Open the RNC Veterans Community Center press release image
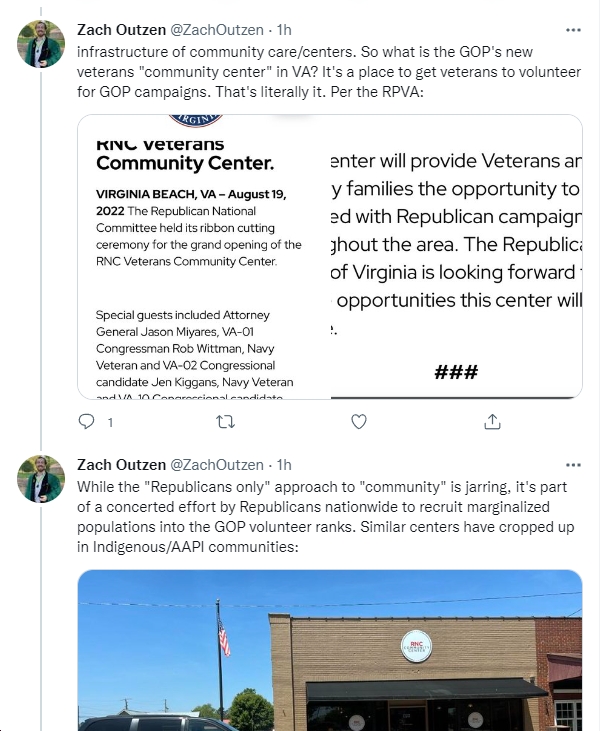The image size is (601, 731). 204,257
